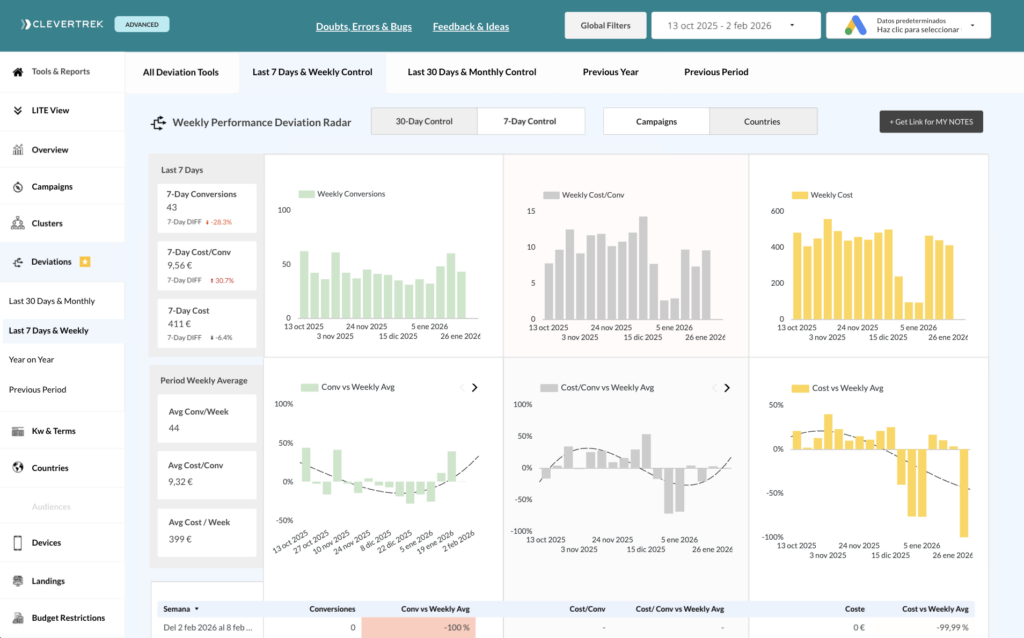Click the Countries globe icon in sidebar
The width and height of the screenshot is (1024, 638).
pos(18,468)
